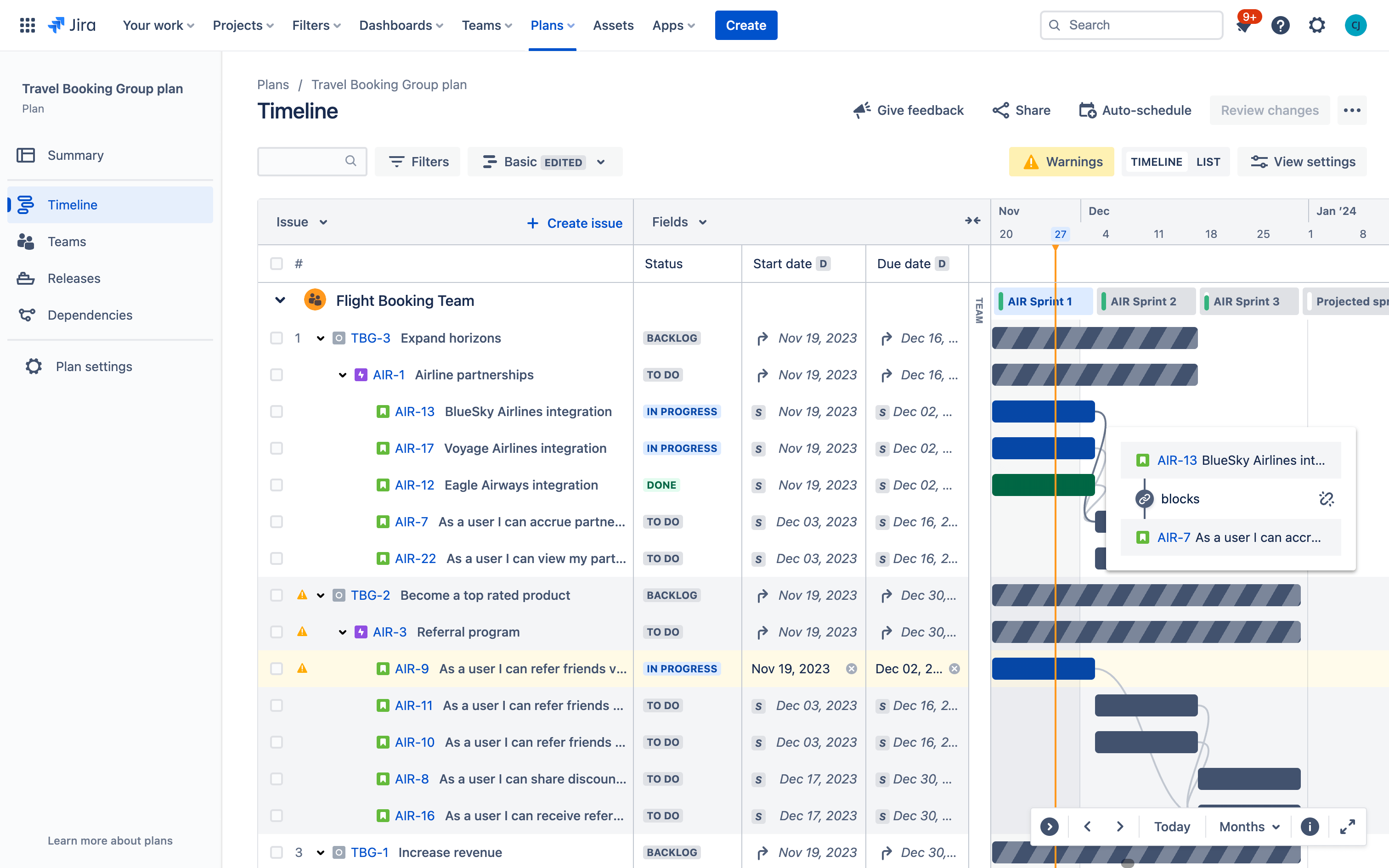Image resolution: width=1389 pixels, height=868 pixels.
Task: Collapse the Flight Booking Team group
Action: coord(280,300)
